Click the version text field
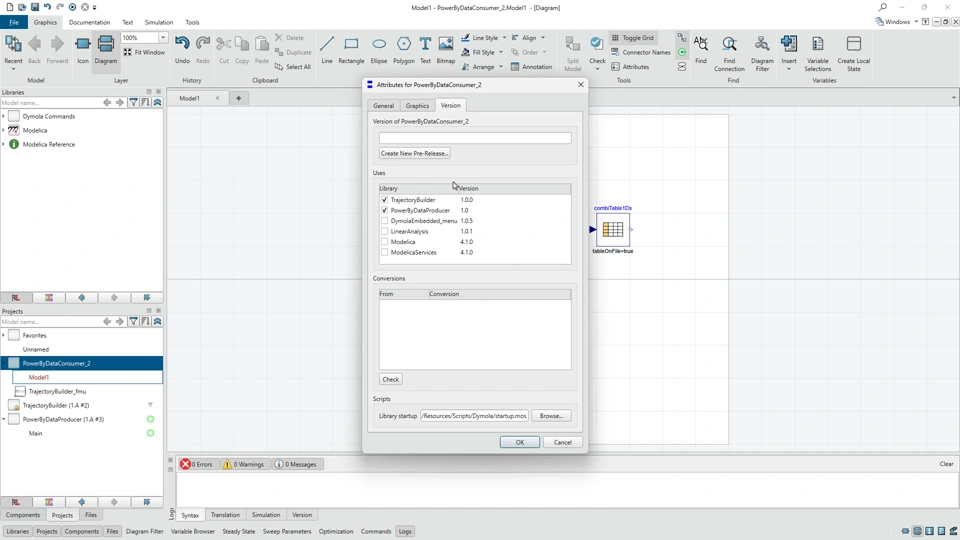Viewport: 960px width, 540px height. point(475,138)
